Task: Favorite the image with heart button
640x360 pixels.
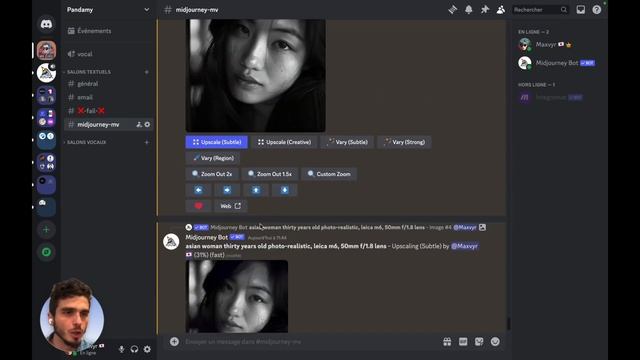Action: pos(198,206)
